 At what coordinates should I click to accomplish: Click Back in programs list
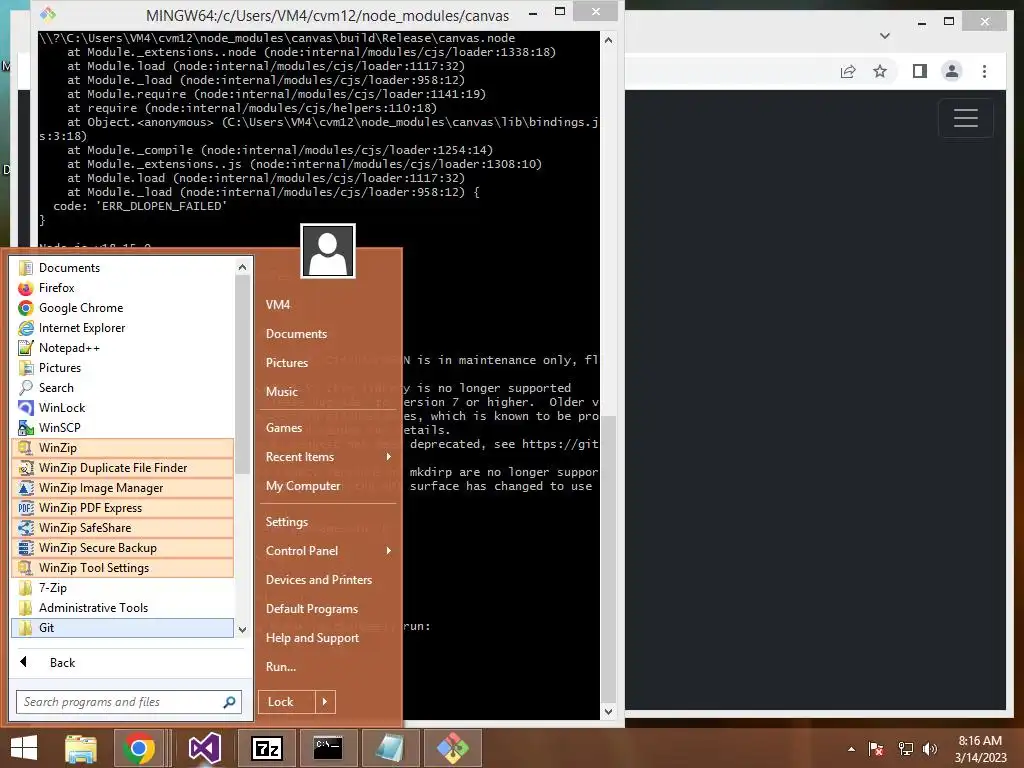(x=62, y=663)
